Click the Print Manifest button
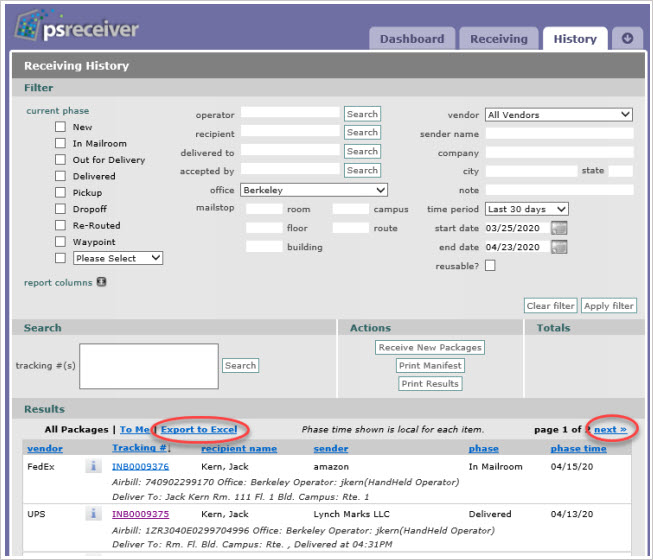Image resolution: width=653 pixels, height=560 pixels. pyautogui.click(x=430, y=366)
